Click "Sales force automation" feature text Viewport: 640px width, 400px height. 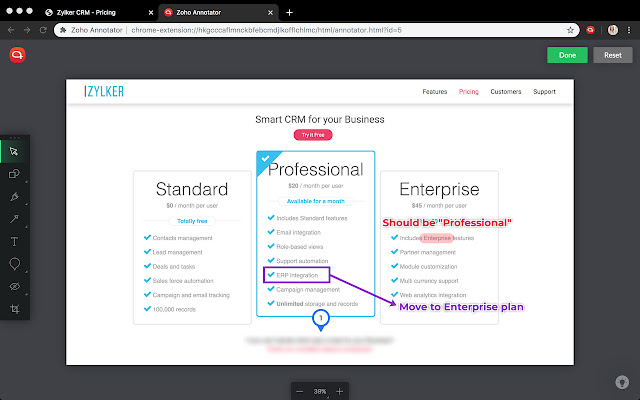click(183, 281)
